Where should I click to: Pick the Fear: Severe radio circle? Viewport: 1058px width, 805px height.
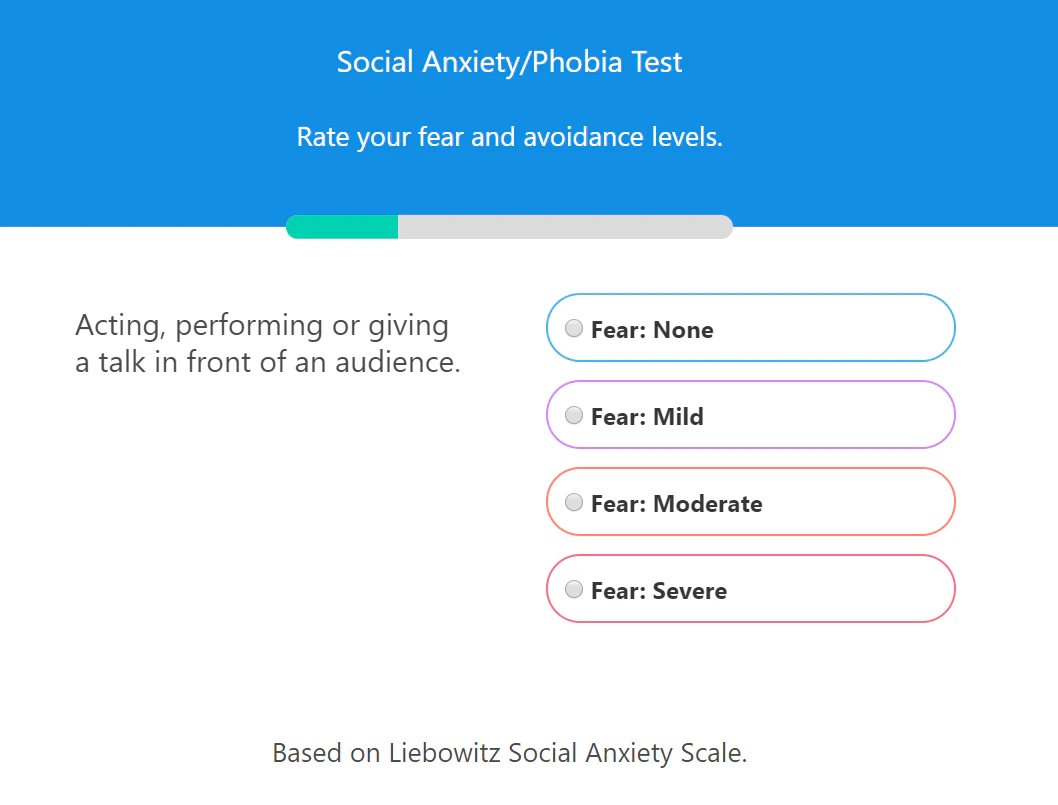click(x=574, y=589)
